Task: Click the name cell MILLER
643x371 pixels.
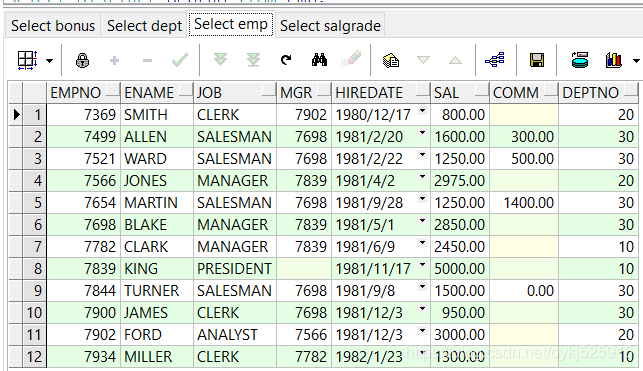Action: [x=157, y=357]
